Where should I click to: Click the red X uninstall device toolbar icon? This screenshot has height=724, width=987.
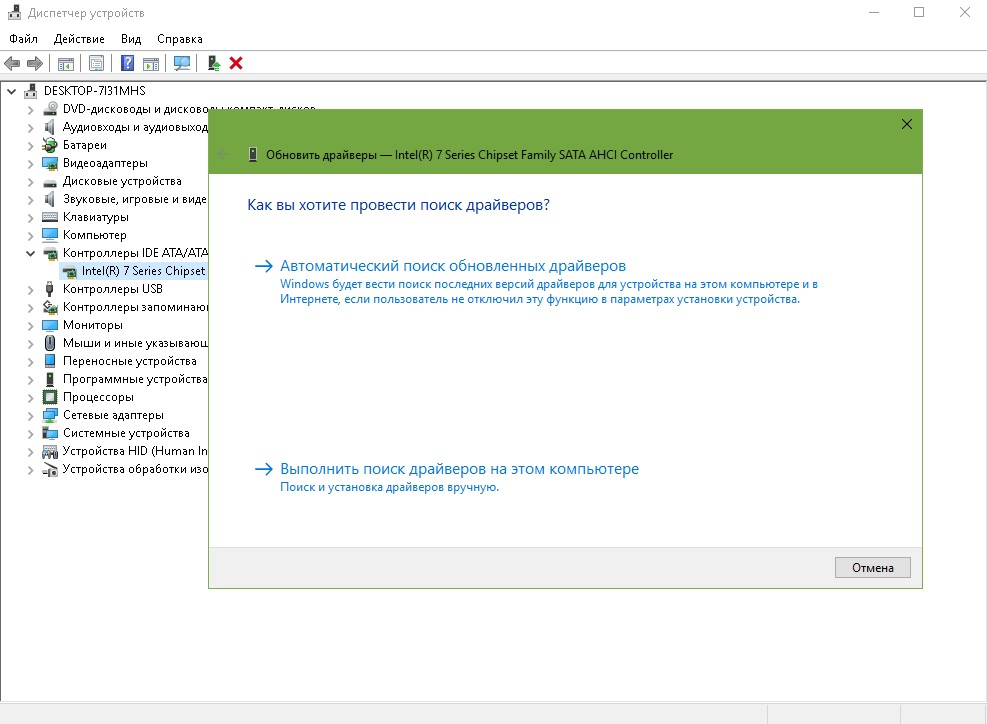(236, 63)
